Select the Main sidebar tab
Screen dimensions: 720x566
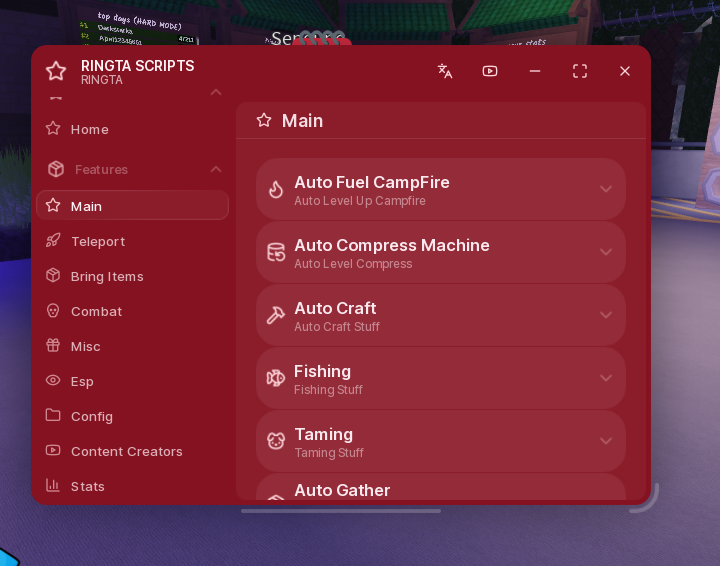tap(132, 205)
